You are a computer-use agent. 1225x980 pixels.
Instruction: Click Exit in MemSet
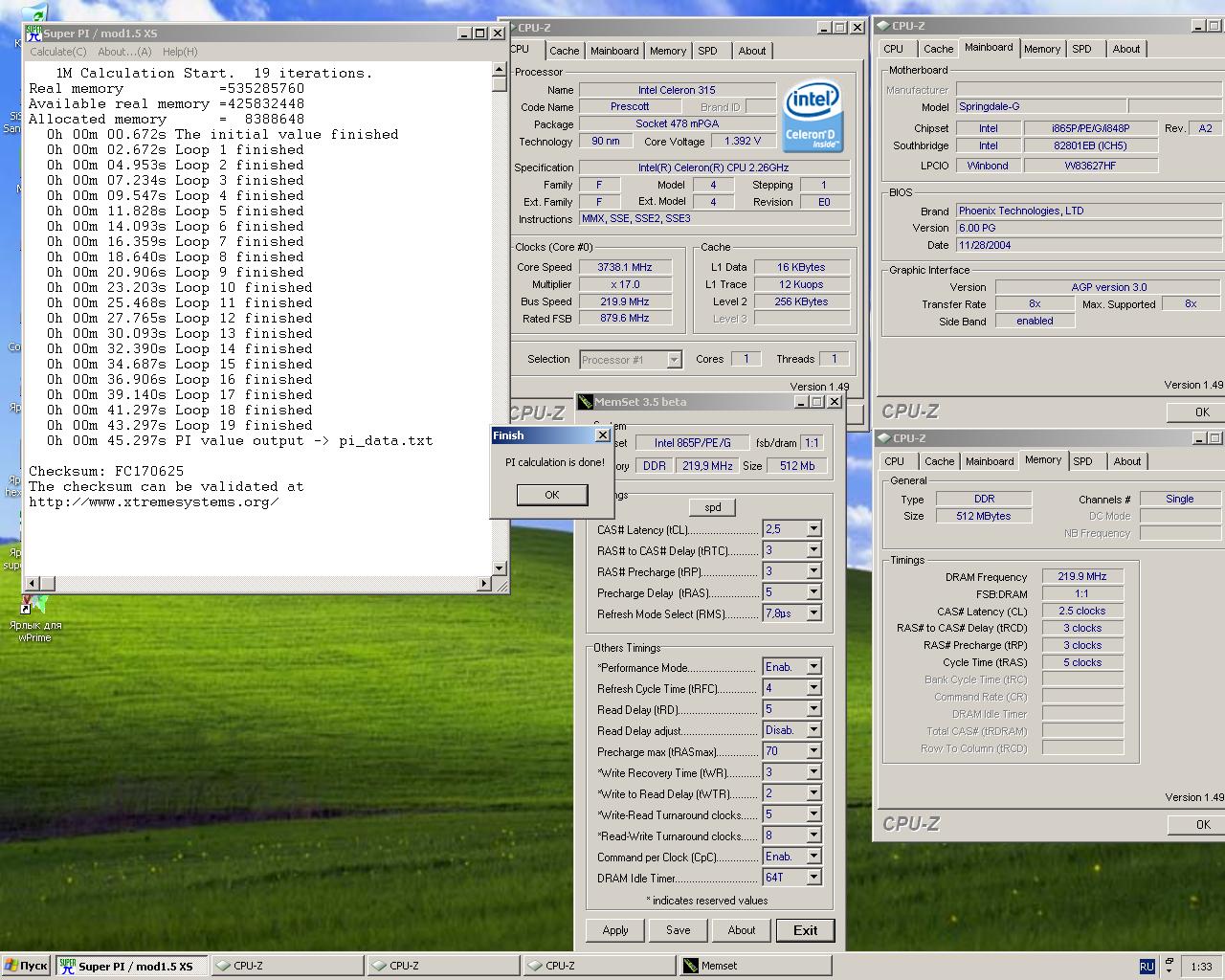coord(805,930)
